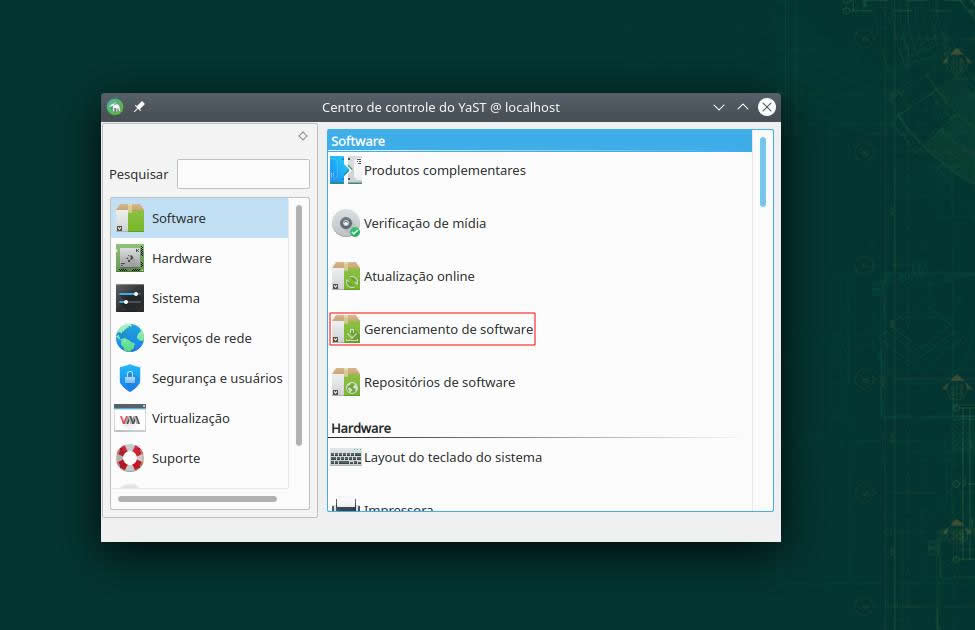Image resolution: width=975 pixels, height=630 pixels.
Task: Select the Virtualização category
Action: click(190, 418)
